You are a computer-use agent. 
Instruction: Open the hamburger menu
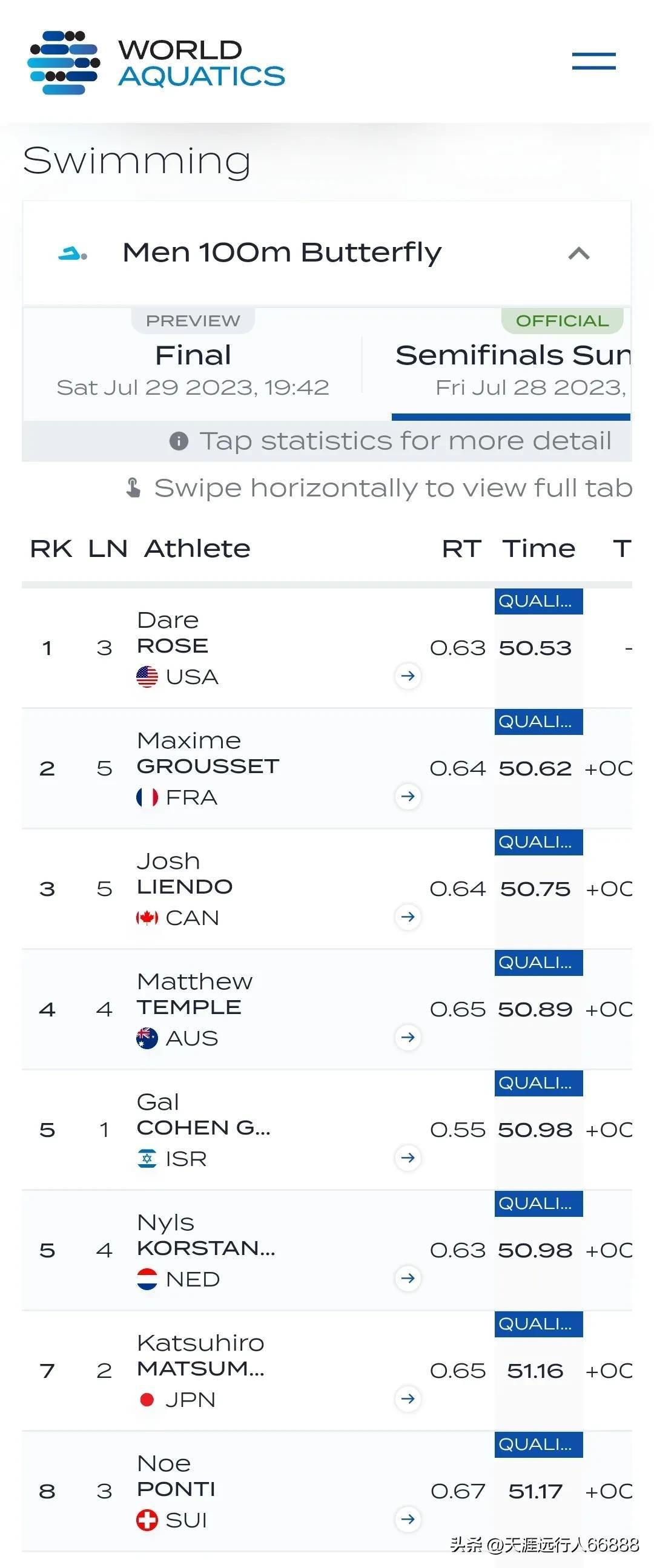[x=593, y=61]
